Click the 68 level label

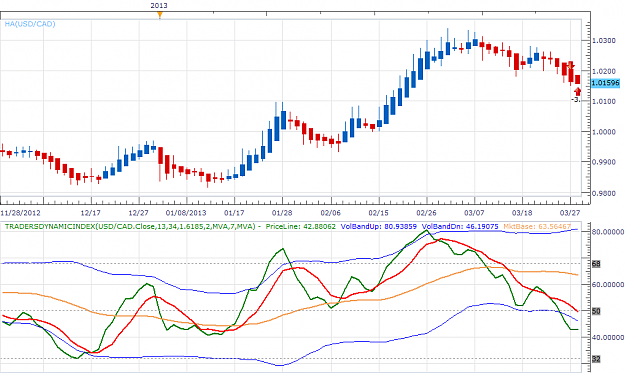point(596,264)
